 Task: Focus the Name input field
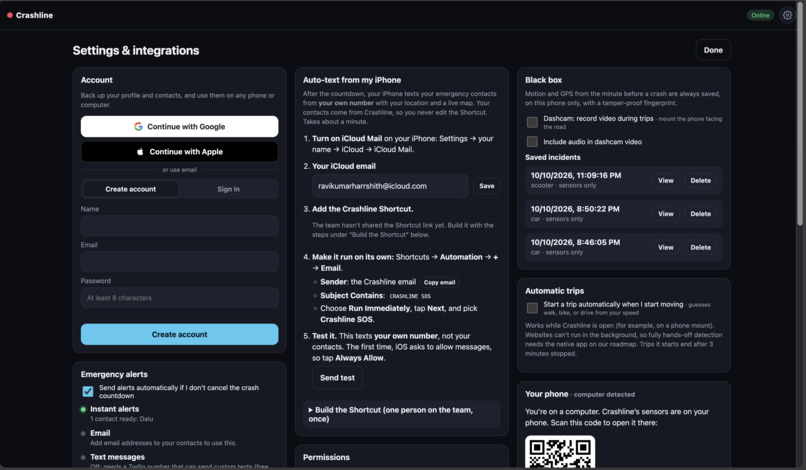[179, 226]
